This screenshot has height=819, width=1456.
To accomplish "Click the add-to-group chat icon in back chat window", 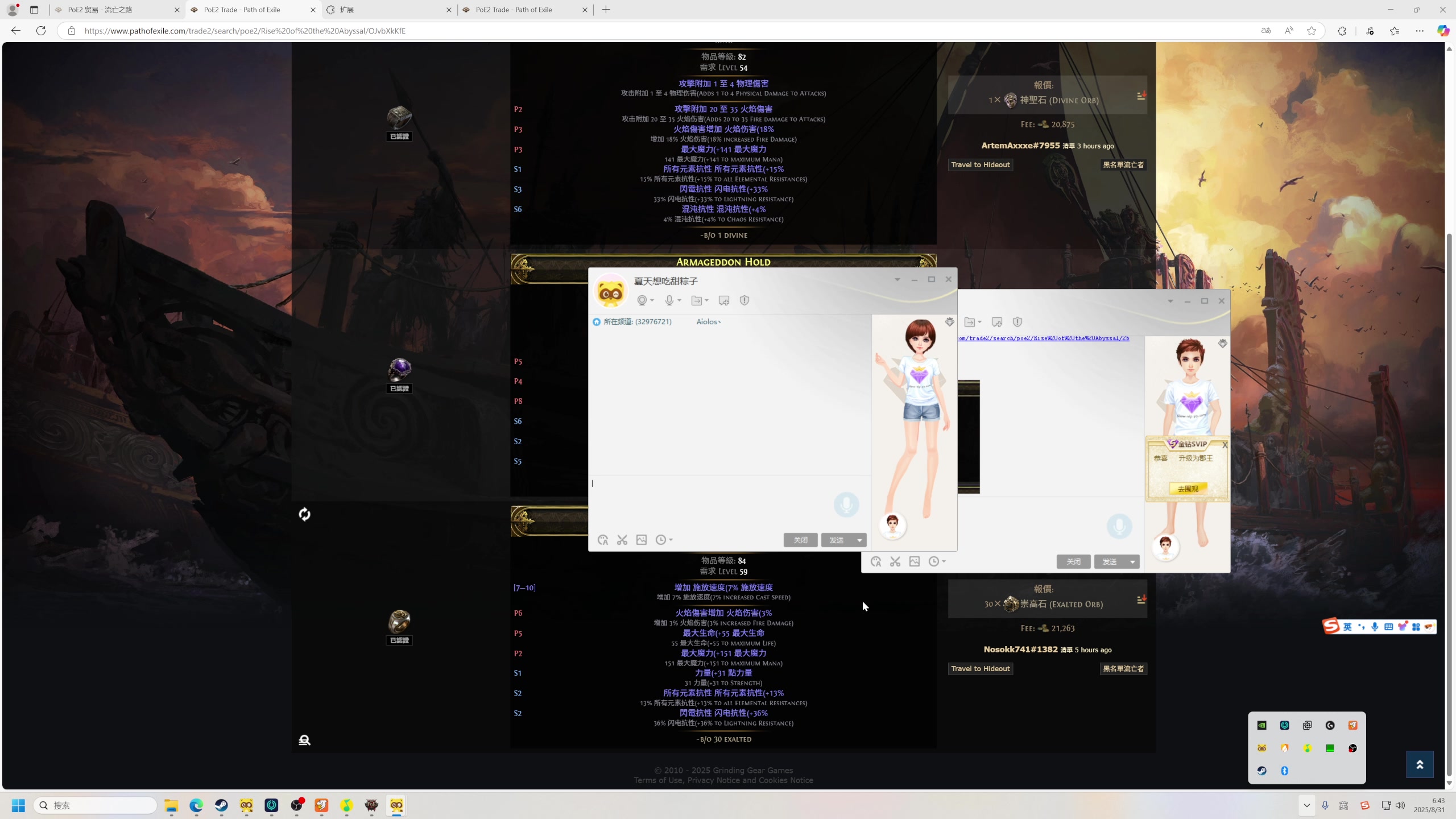I will coord(997,322).
